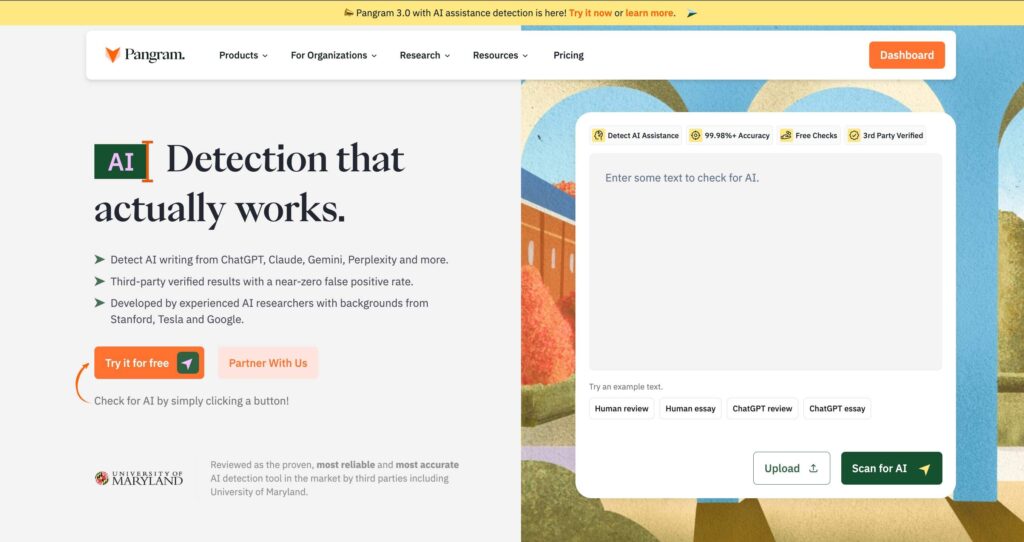Click the Free Checks badge icon
The image size is (1024, 542).
pyautogui.click(x=786, y=135)
